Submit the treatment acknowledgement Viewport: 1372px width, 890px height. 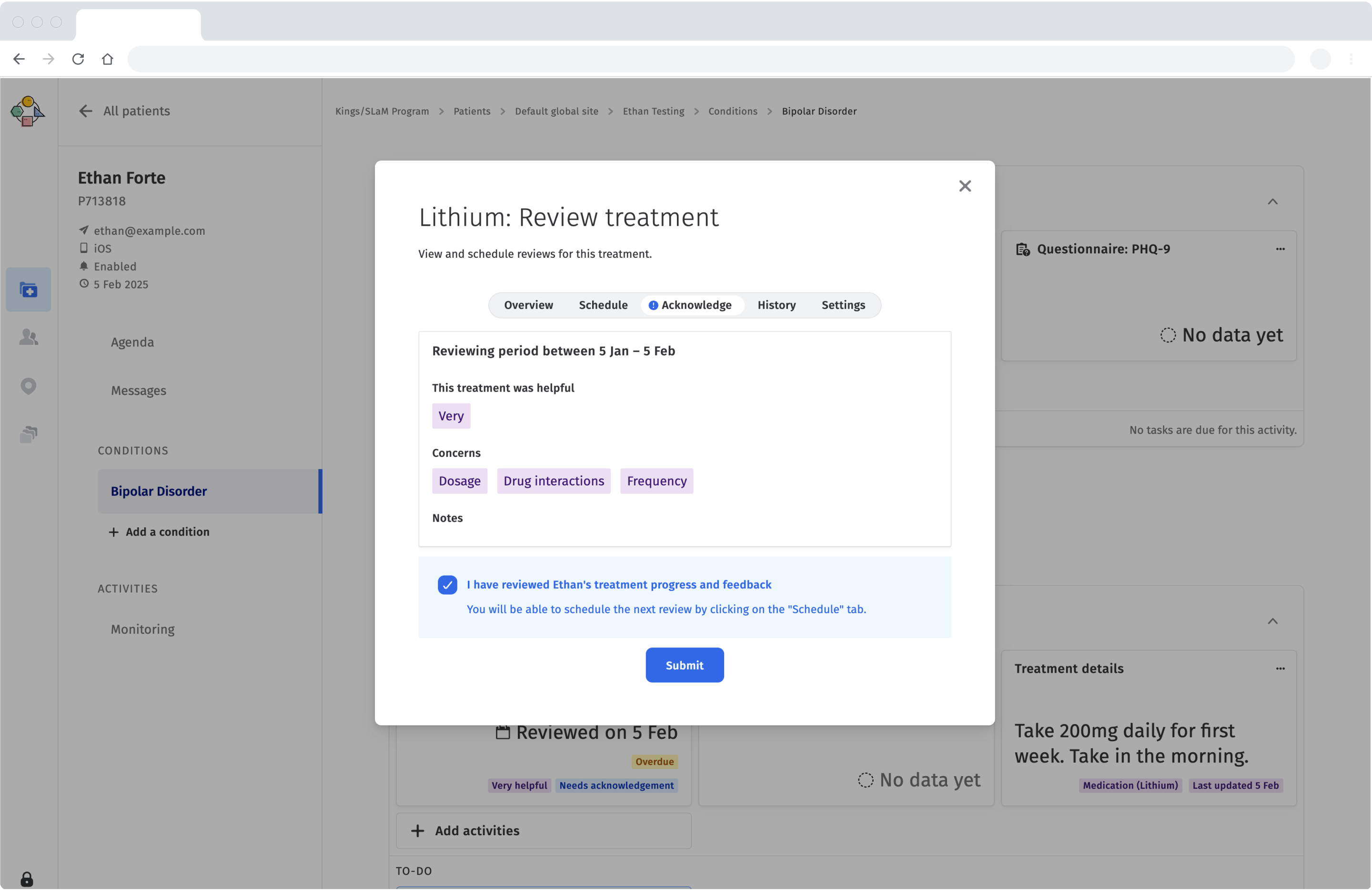[x=684, y=665]
